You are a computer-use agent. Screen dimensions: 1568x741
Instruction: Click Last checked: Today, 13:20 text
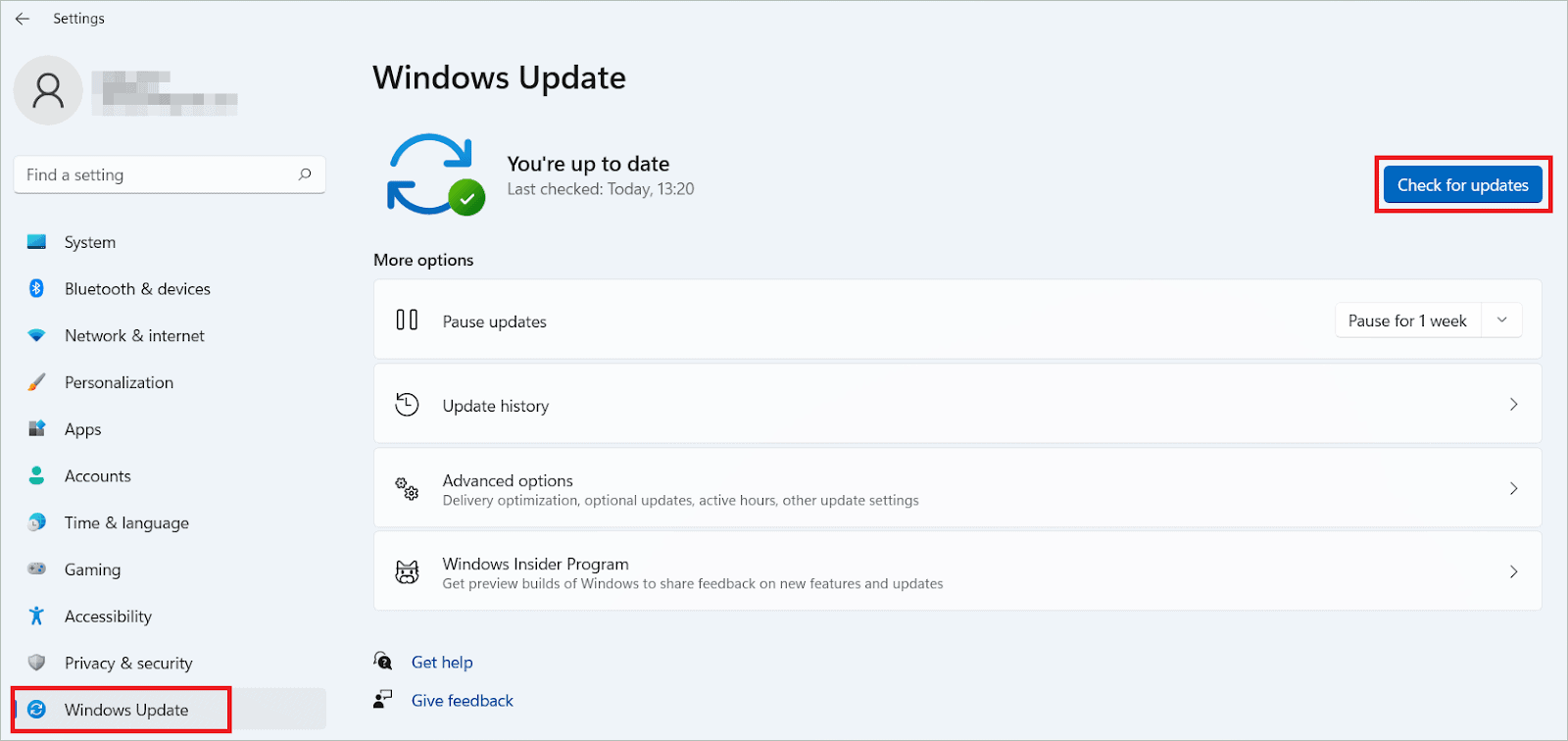pyautogui.click(x=600, y=189)
